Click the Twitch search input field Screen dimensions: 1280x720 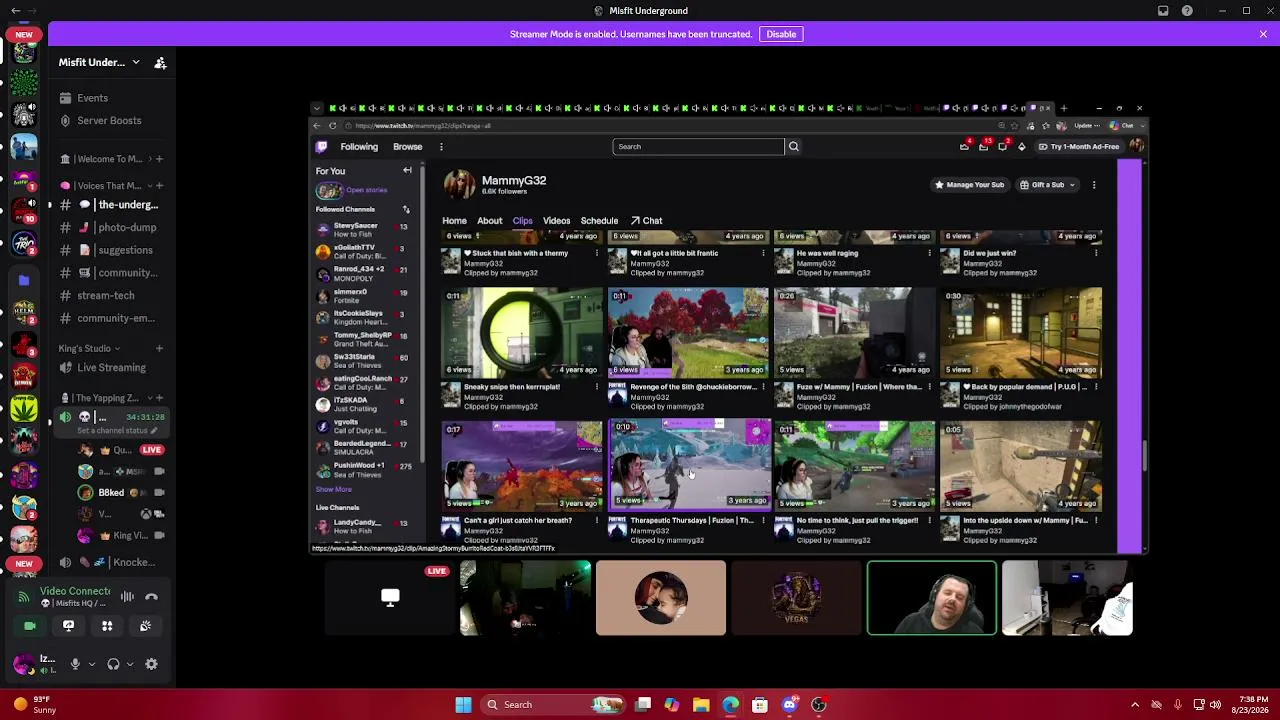pos(698,147)
